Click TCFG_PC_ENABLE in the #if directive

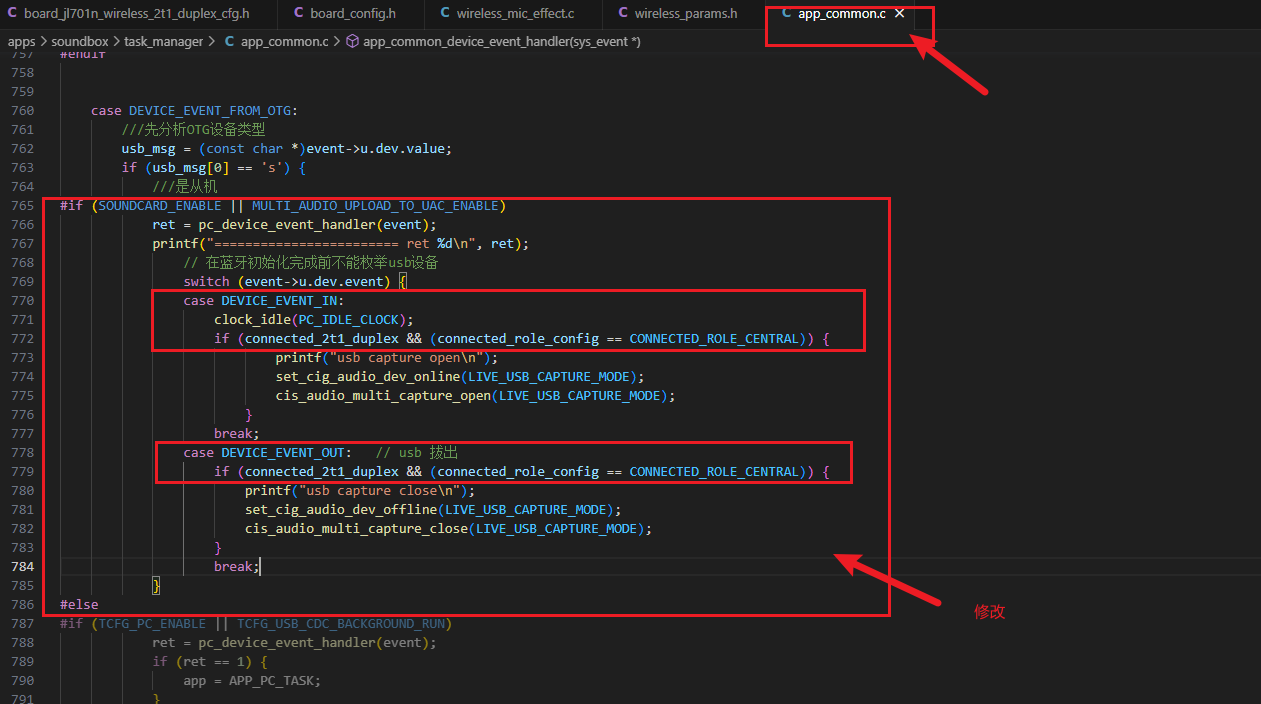[152, 624]
